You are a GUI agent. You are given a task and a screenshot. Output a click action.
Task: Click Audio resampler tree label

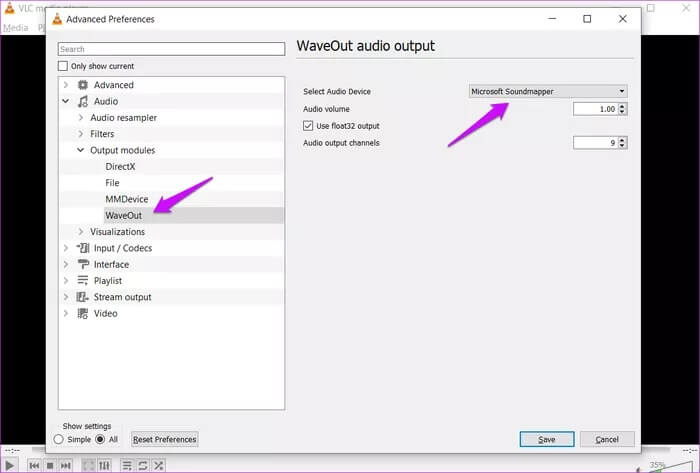tap(124, 117)
